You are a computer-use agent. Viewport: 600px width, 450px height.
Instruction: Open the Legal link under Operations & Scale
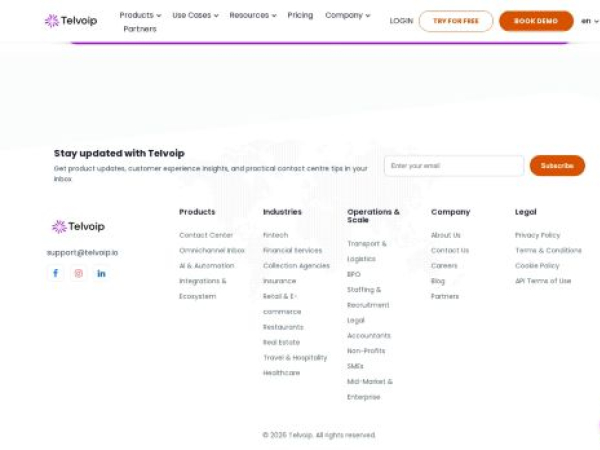[x=355, y=320]
